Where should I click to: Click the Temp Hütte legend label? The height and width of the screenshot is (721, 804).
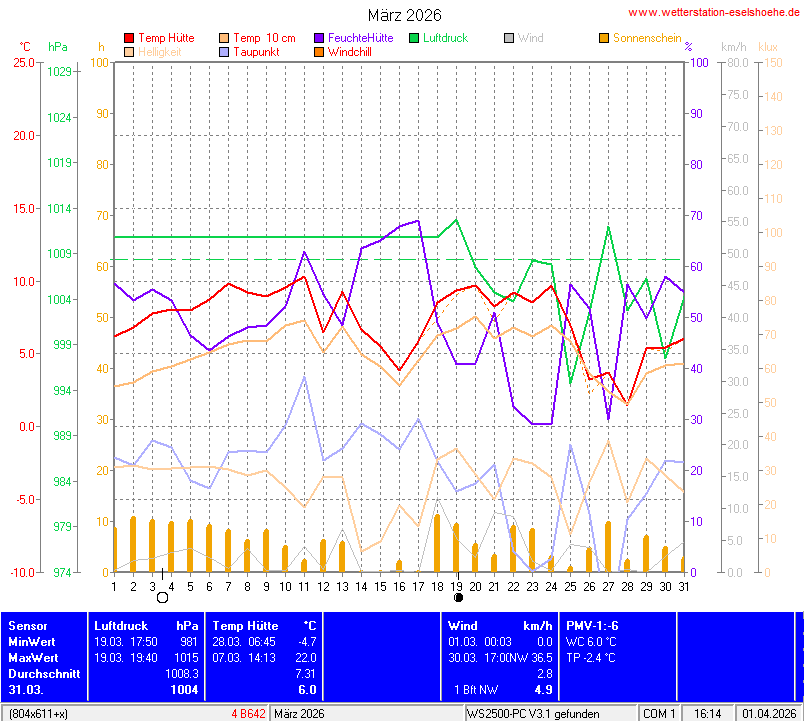(167, 38)
